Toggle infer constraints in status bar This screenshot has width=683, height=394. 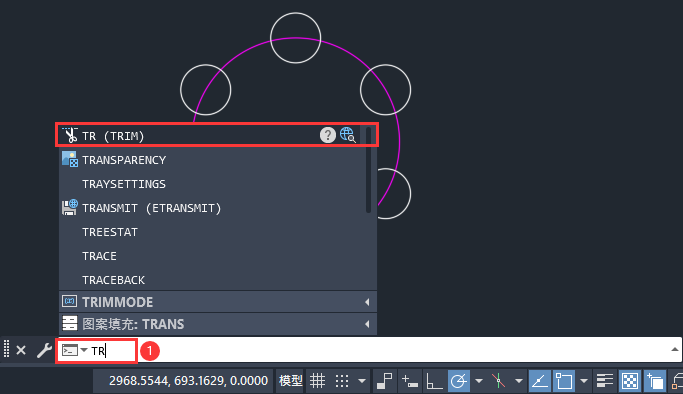(384, 381)
